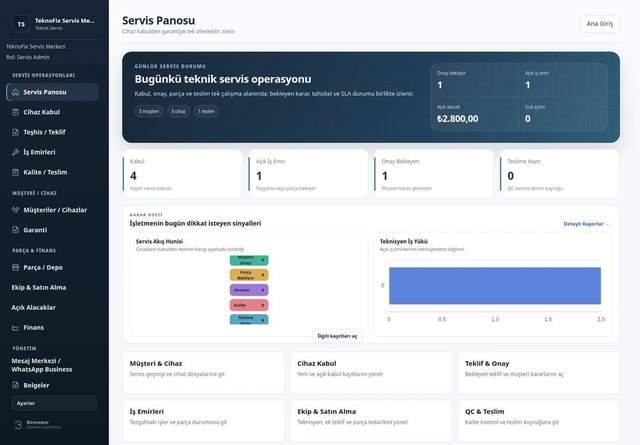Click the icon beside Kalite / Teslim

[x=16, y=172]
